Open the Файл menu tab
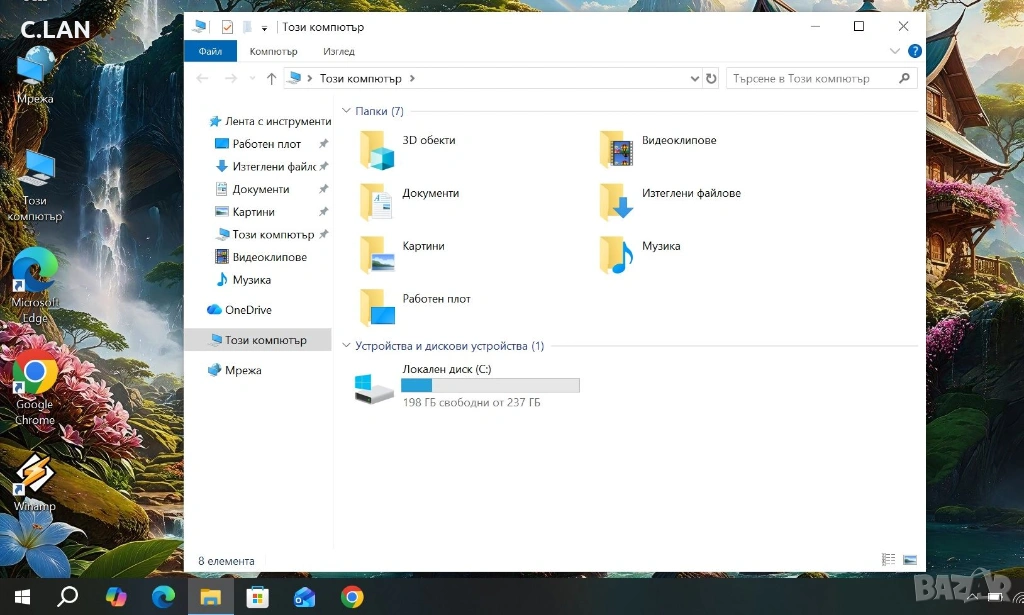Screen dimensions: 1024x615 pos(210,51)
